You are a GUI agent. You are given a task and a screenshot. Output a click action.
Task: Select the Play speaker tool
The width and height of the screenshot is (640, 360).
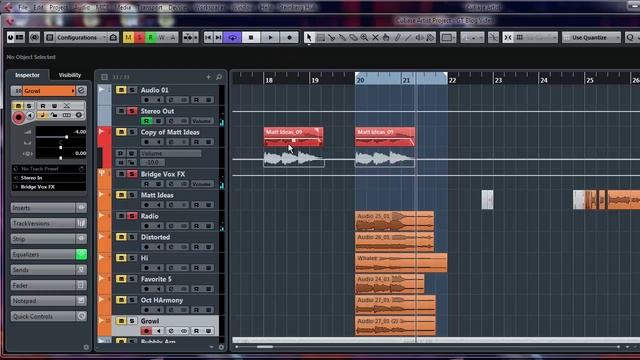419,38
